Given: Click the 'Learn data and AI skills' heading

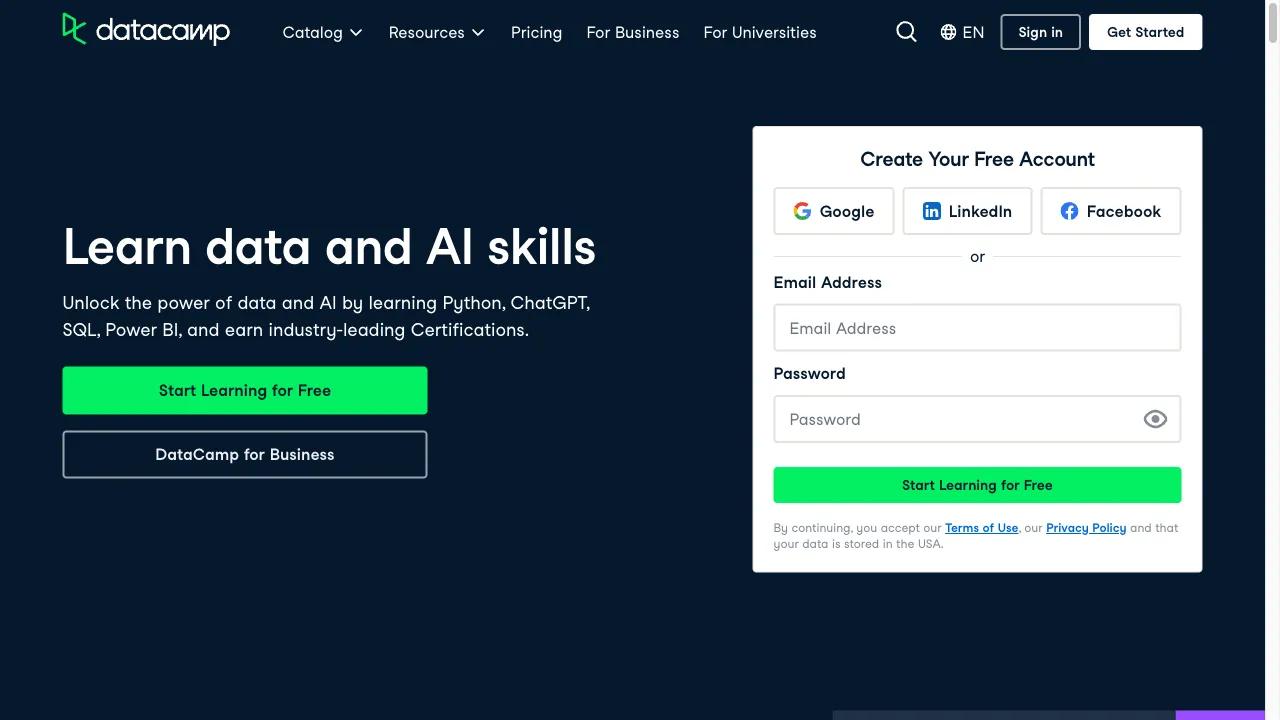Looking at the screenshot, I should tap(329, 247).
